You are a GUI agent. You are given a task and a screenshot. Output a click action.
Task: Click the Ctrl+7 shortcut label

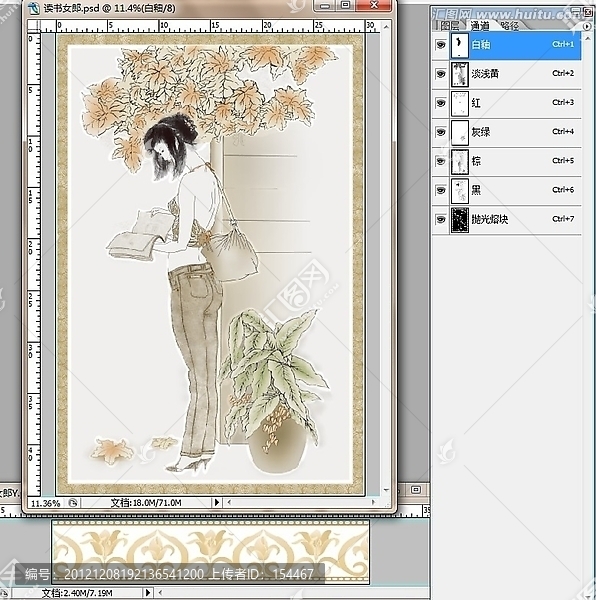pos(563,219)
